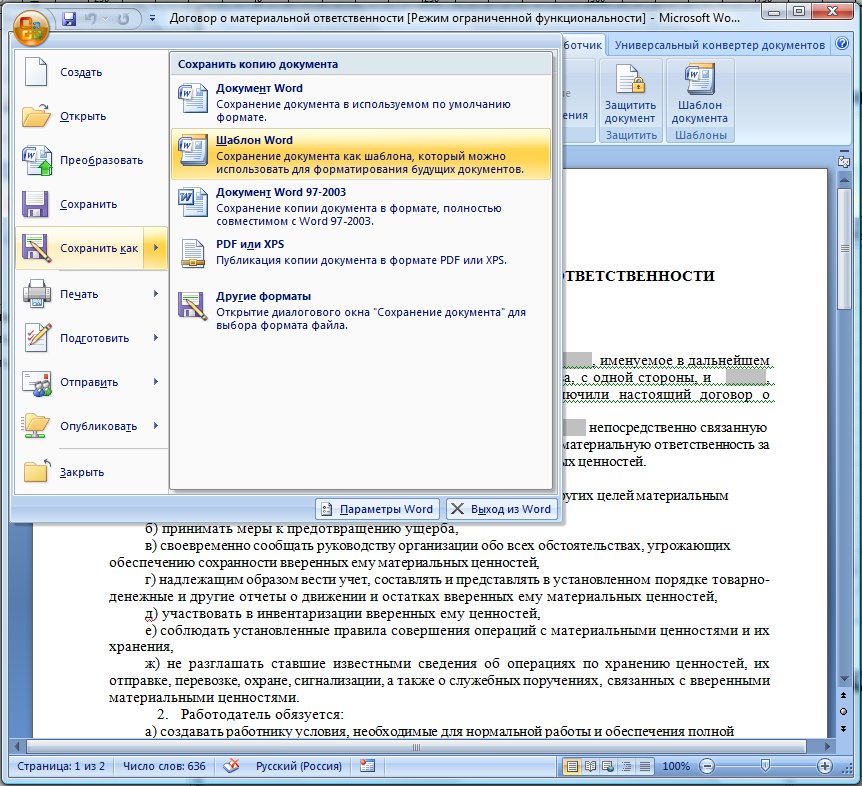
Task: Select Документ Word save option
Action: tap(361, 102)
